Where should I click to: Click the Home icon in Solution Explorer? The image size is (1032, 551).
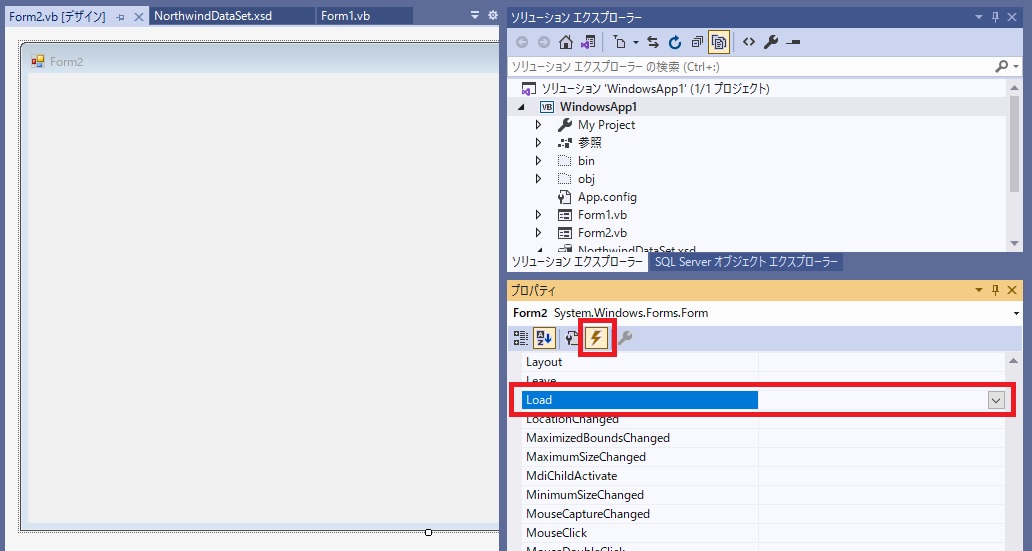pos(566,42)
